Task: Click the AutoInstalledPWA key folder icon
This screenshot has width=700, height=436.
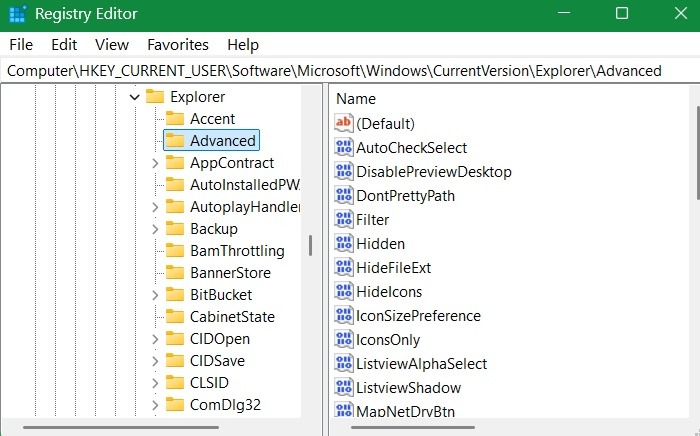Action: point(175,184)
